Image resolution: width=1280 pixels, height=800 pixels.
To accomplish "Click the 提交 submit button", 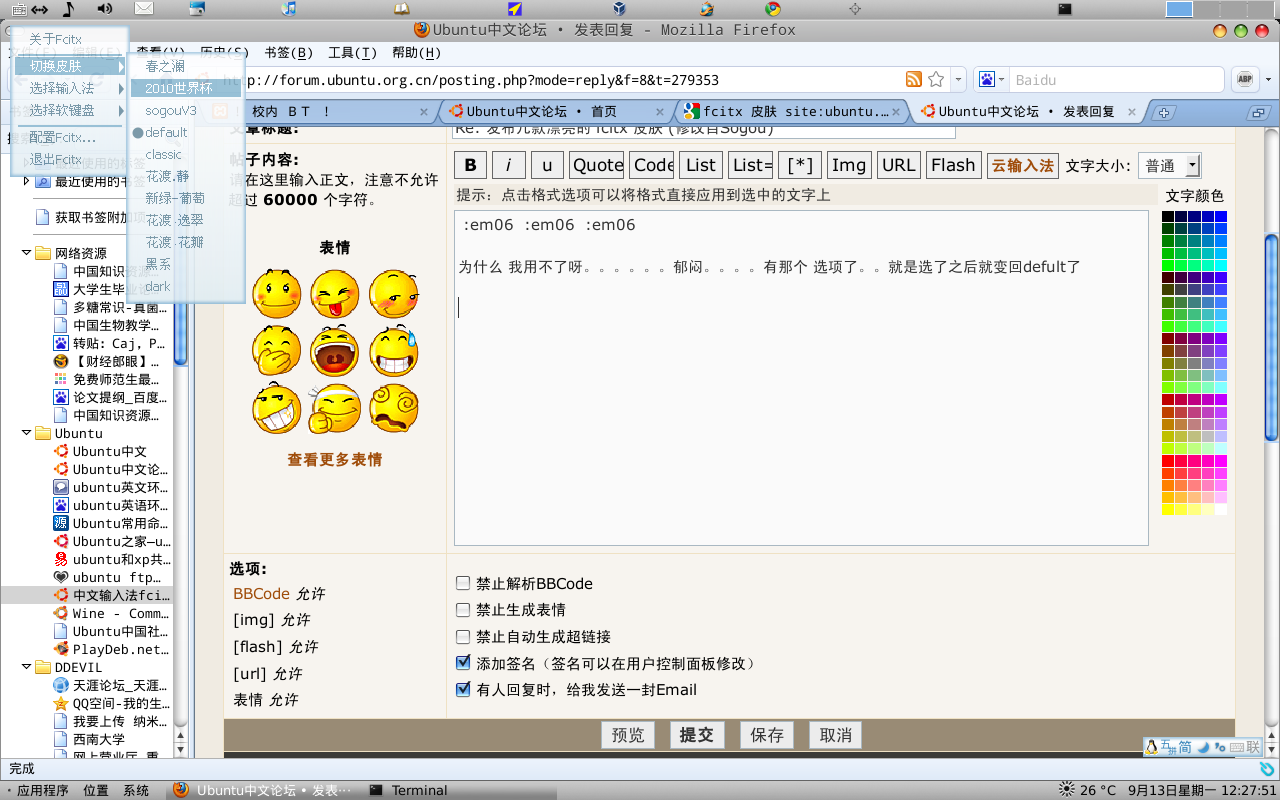I will [697, 735].
